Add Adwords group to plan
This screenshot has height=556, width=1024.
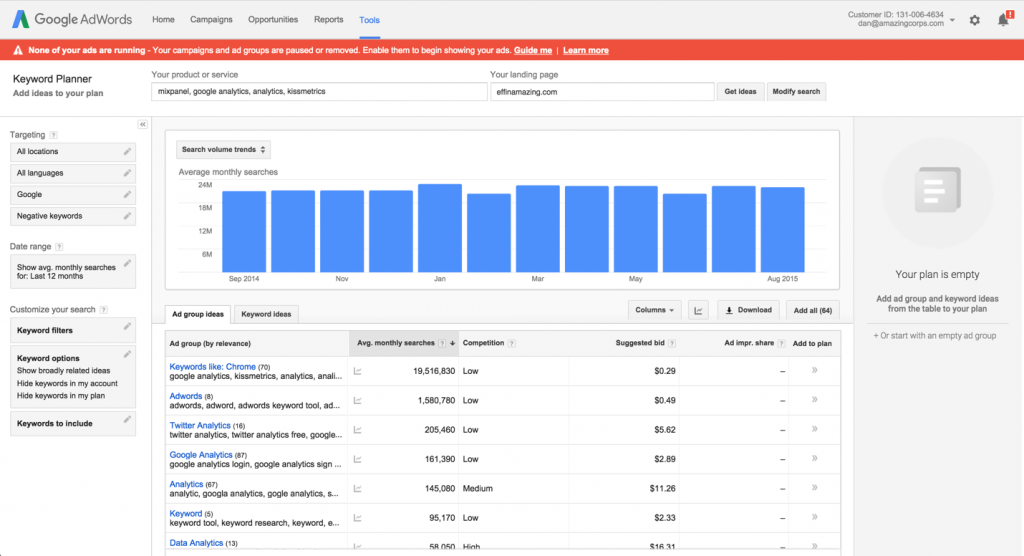click(814, 400)
